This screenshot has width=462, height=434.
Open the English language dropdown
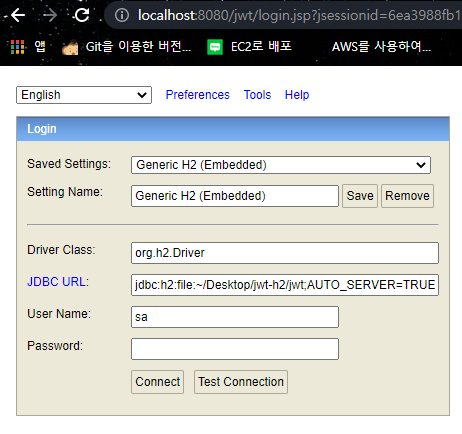[84, 95]
